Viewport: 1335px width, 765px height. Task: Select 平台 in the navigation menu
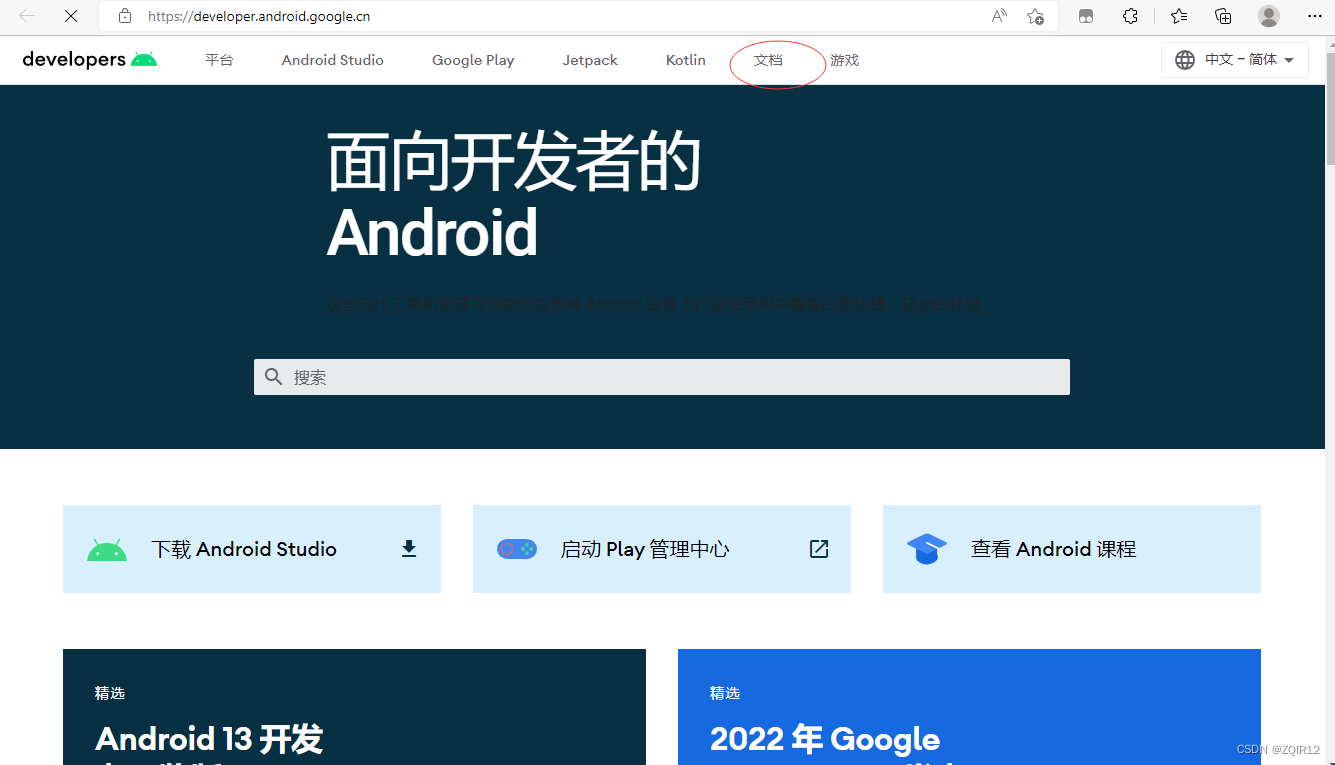click(220, 60)
